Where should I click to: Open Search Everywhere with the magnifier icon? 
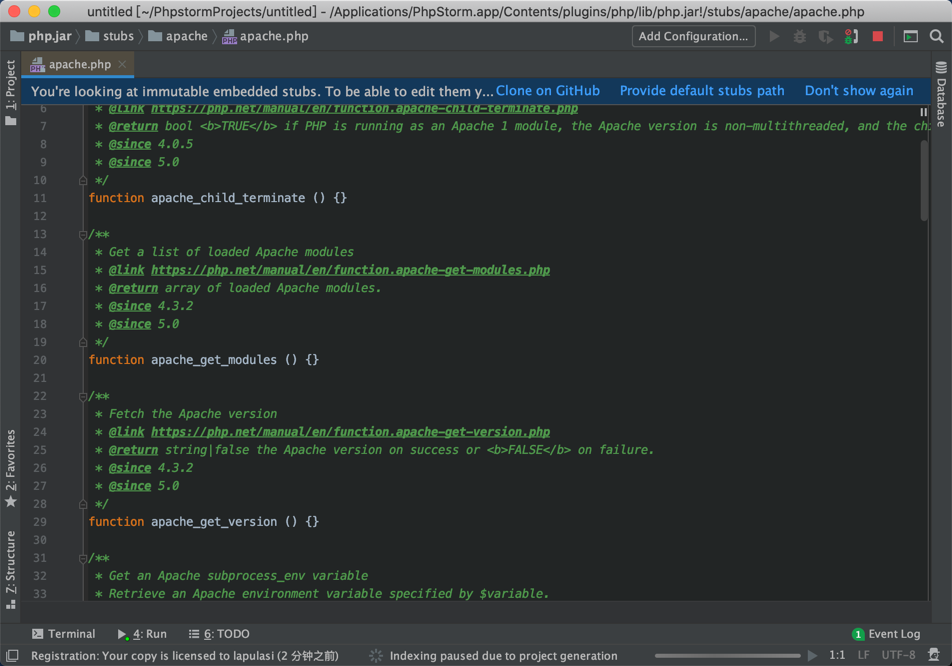point(935,36)
